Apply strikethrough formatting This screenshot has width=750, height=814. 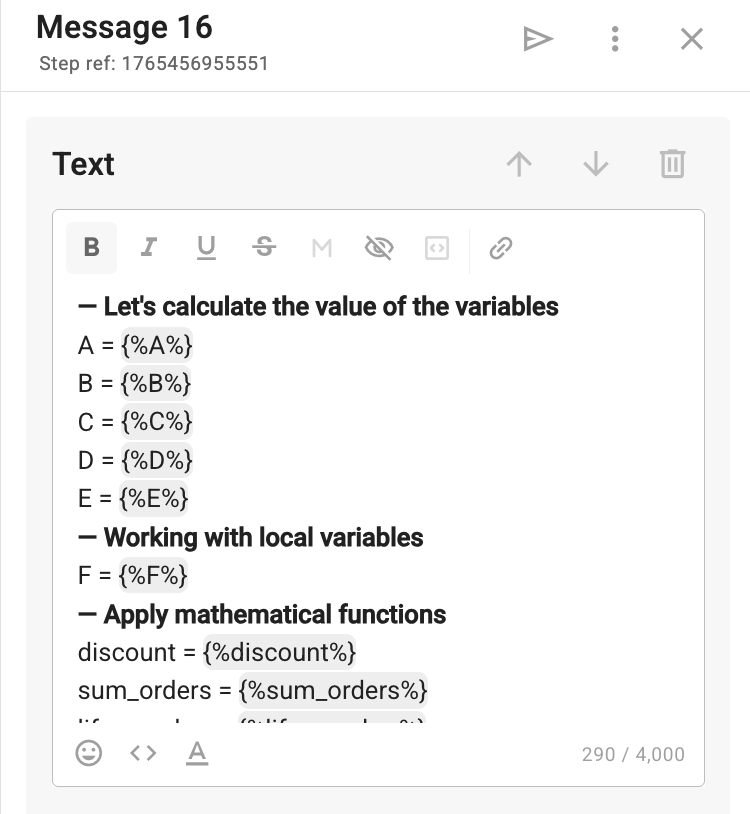point(264,248)
